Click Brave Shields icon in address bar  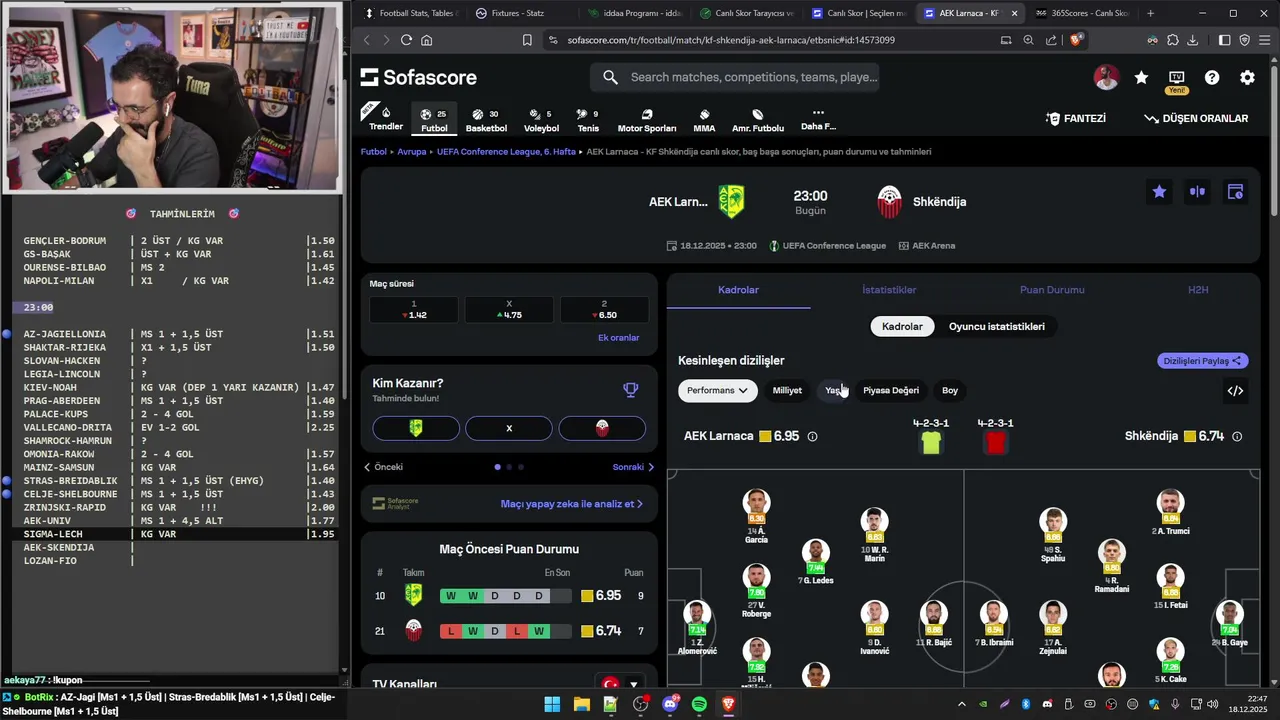pos(1075,40)
